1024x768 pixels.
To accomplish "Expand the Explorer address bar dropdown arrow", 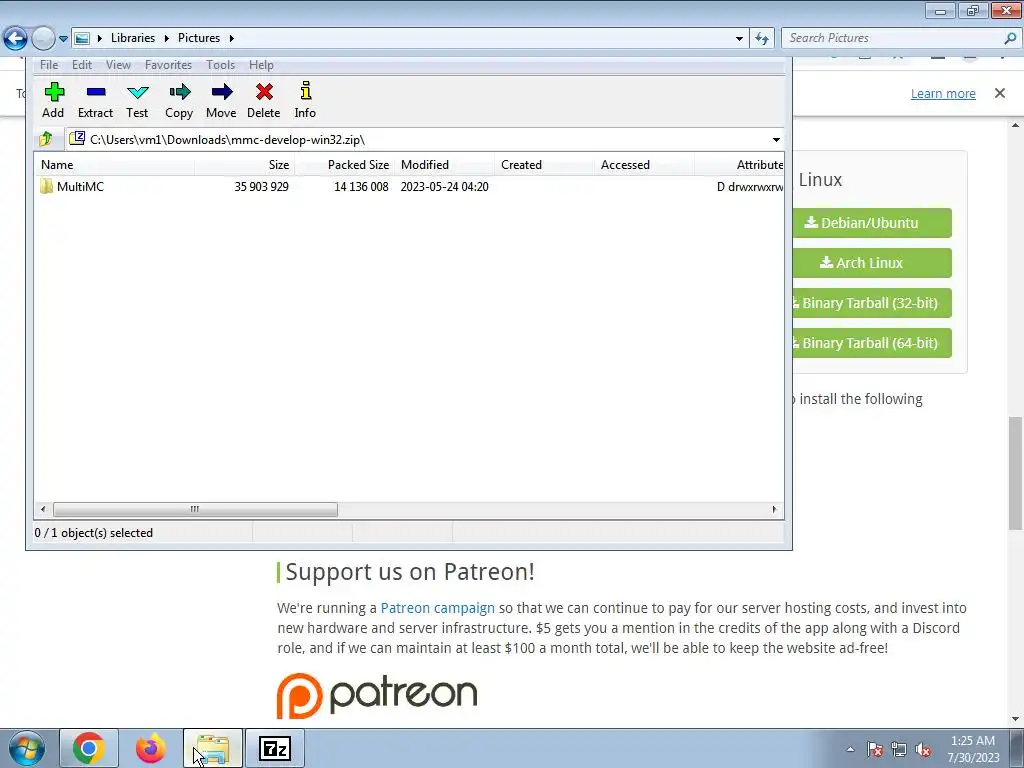I will [x=739, y=39].
